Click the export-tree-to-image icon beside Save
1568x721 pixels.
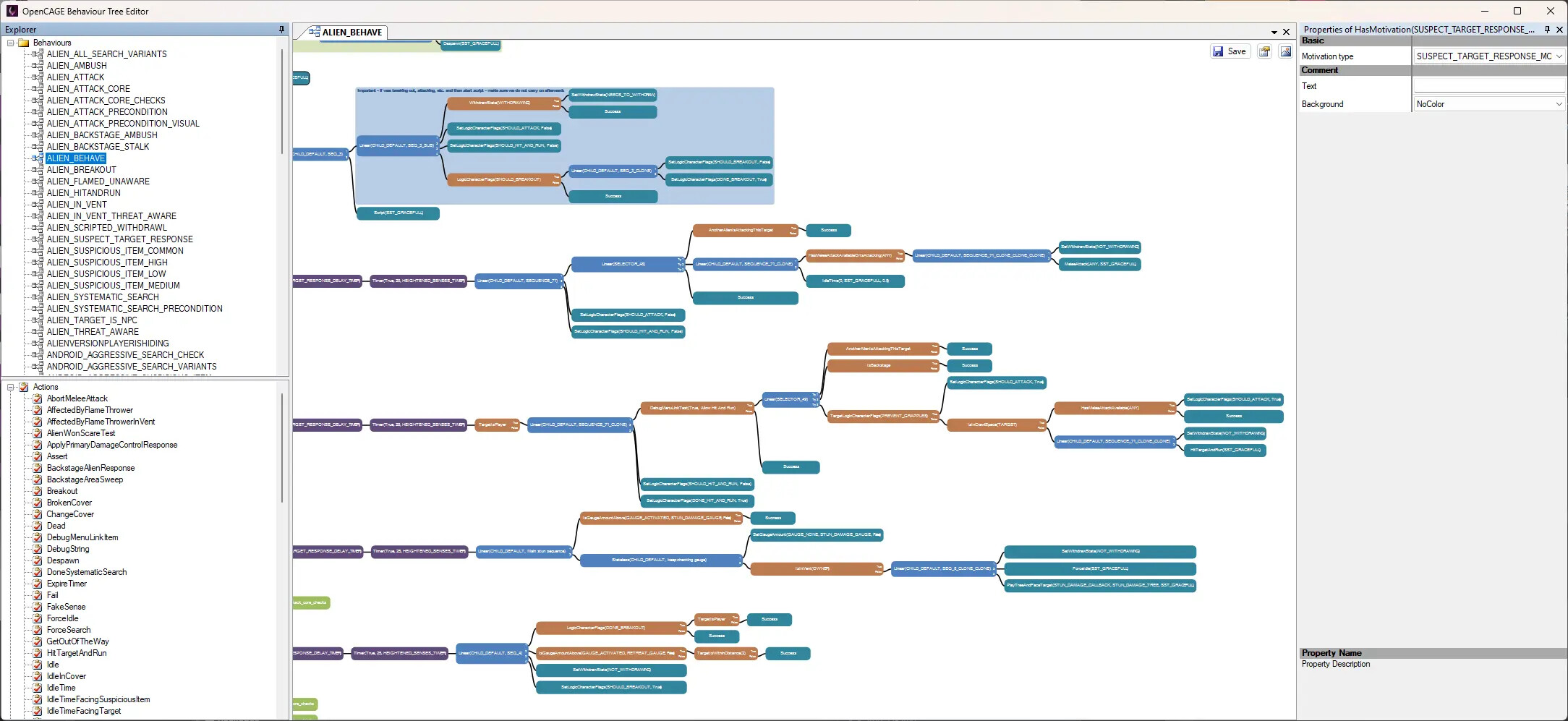(x=1286, y=51)
